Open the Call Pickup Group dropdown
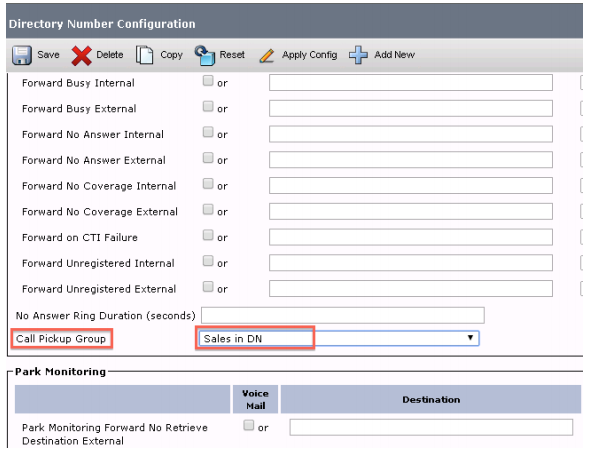This screenshot has height=464, width=590. [x=339, y=338]
